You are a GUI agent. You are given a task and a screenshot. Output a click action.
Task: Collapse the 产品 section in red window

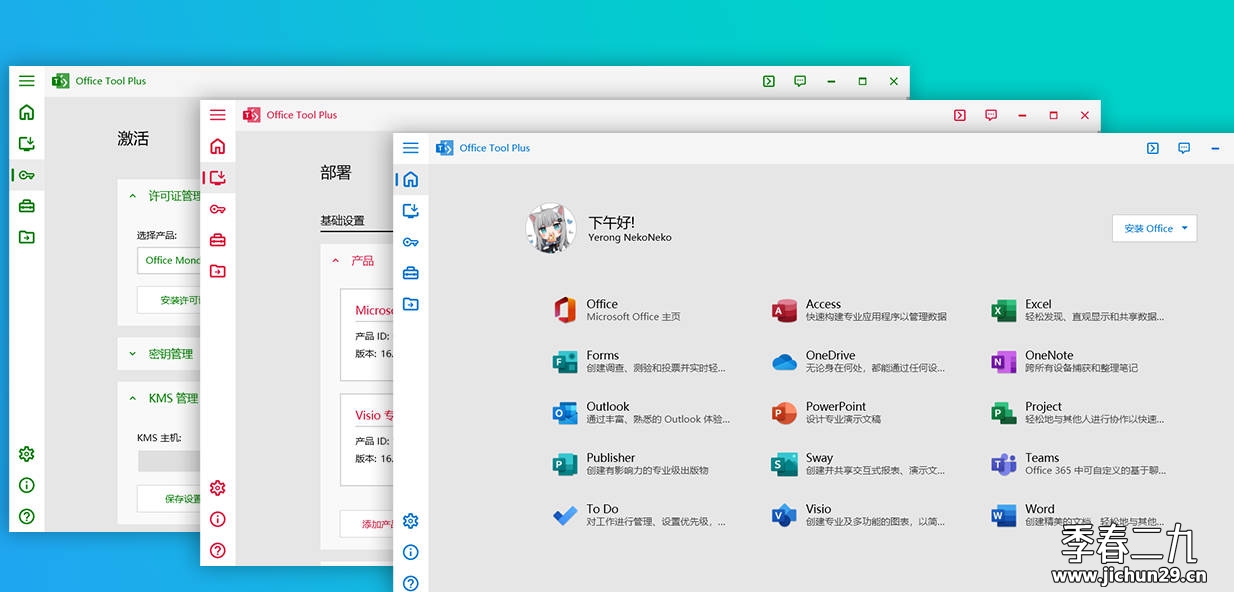(336, 261)
